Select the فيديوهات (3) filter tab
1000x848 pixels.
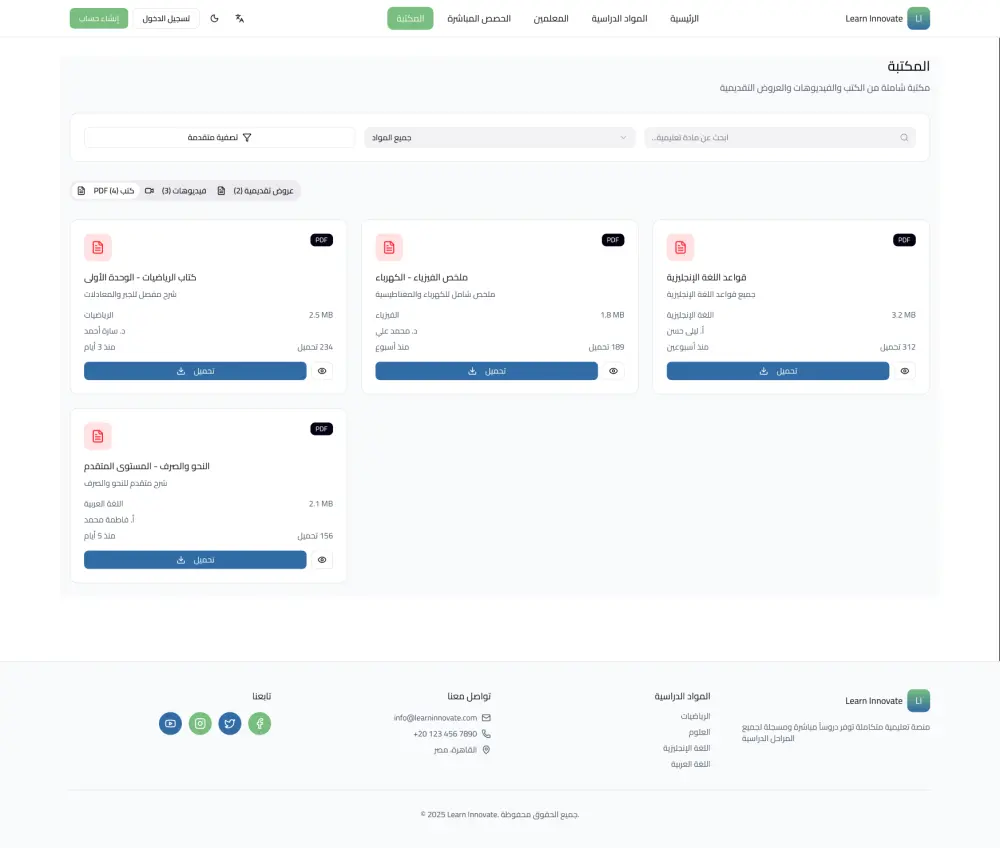tap(180, 190)
